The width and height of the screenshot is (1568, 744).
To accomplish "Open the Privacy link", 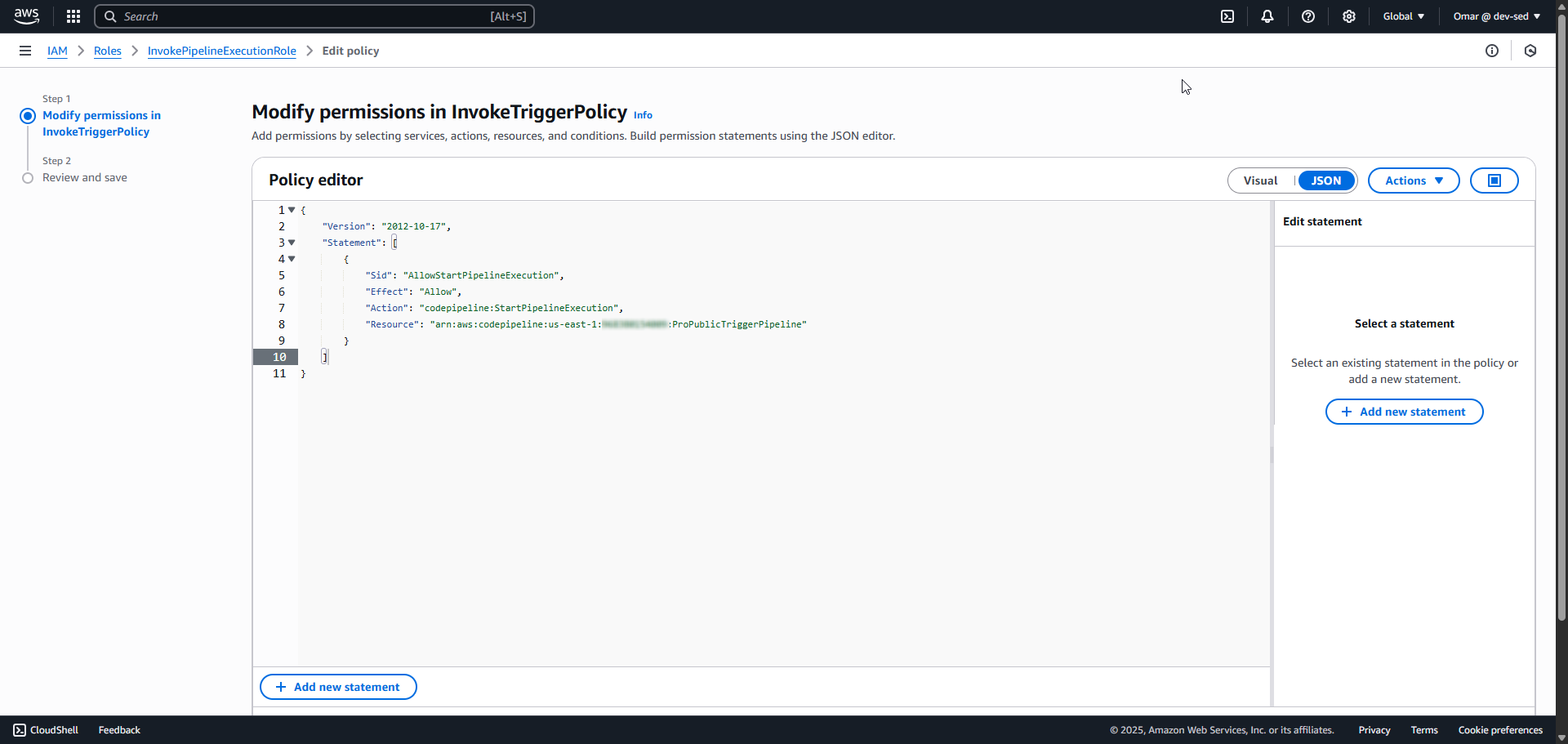I will point(1374,730).
